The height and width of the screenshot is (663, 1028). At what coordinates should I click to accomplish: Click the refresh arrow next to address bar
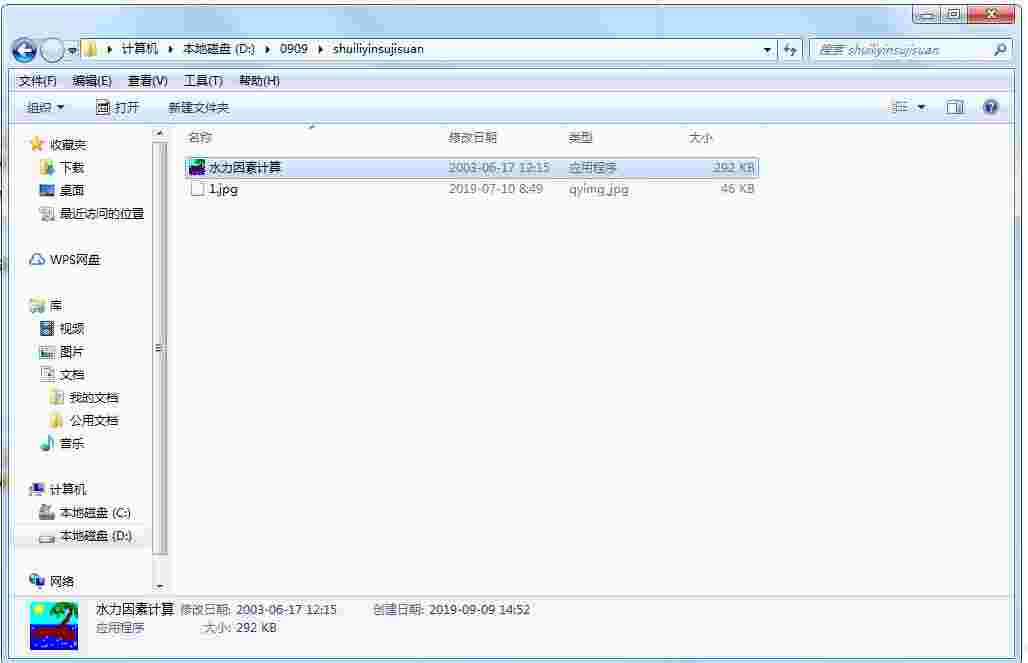click(x=791, y=49)
